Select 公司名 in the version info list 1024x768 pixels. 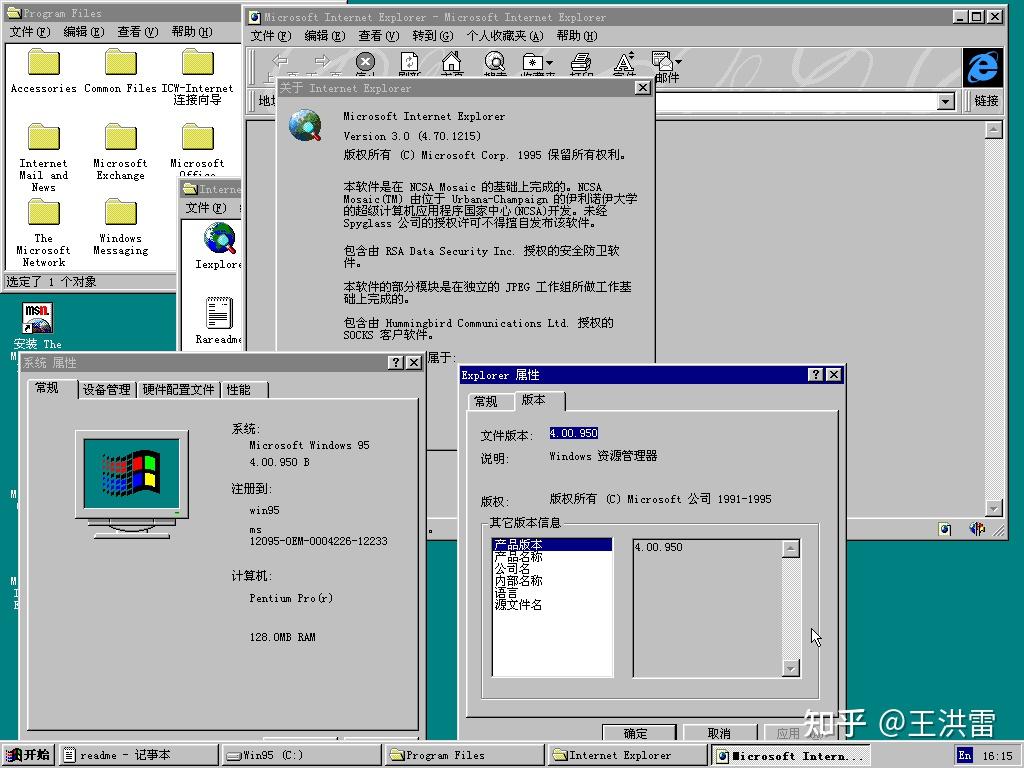pyautogui.click(x=513, y=570)
